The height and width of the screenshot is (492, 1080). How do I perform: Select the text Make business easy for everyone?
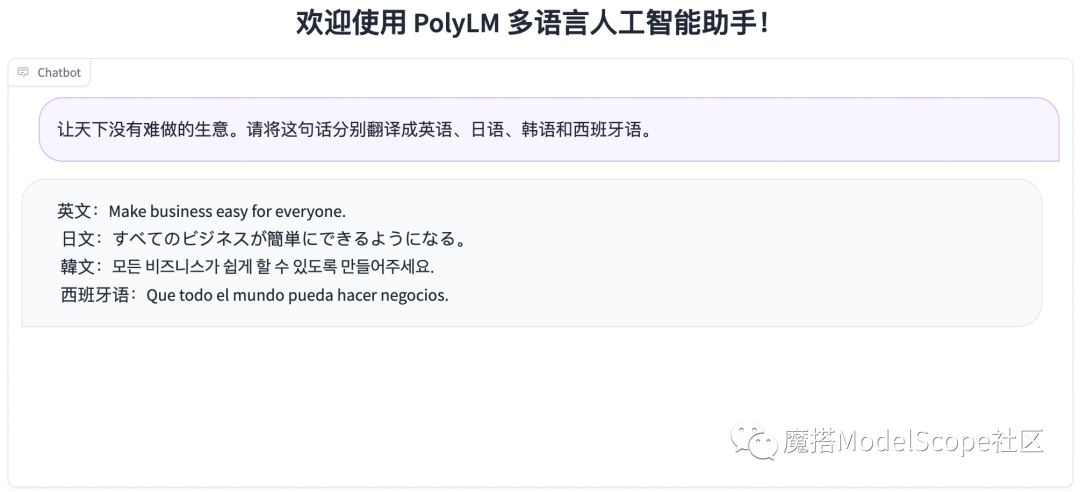point(227,211)
